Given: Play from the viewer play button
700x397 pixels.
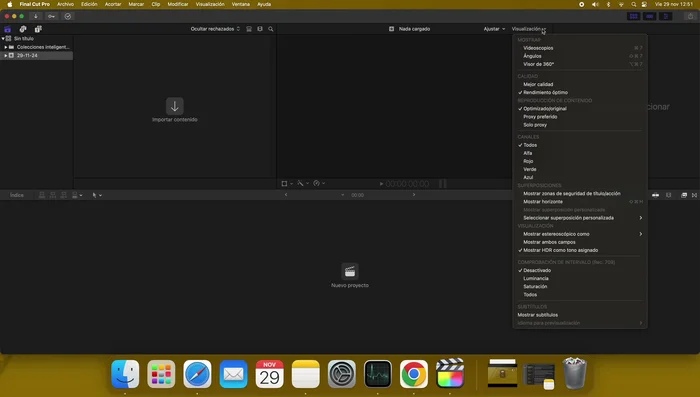Looking at the screenshot, I should pos(381,184).
